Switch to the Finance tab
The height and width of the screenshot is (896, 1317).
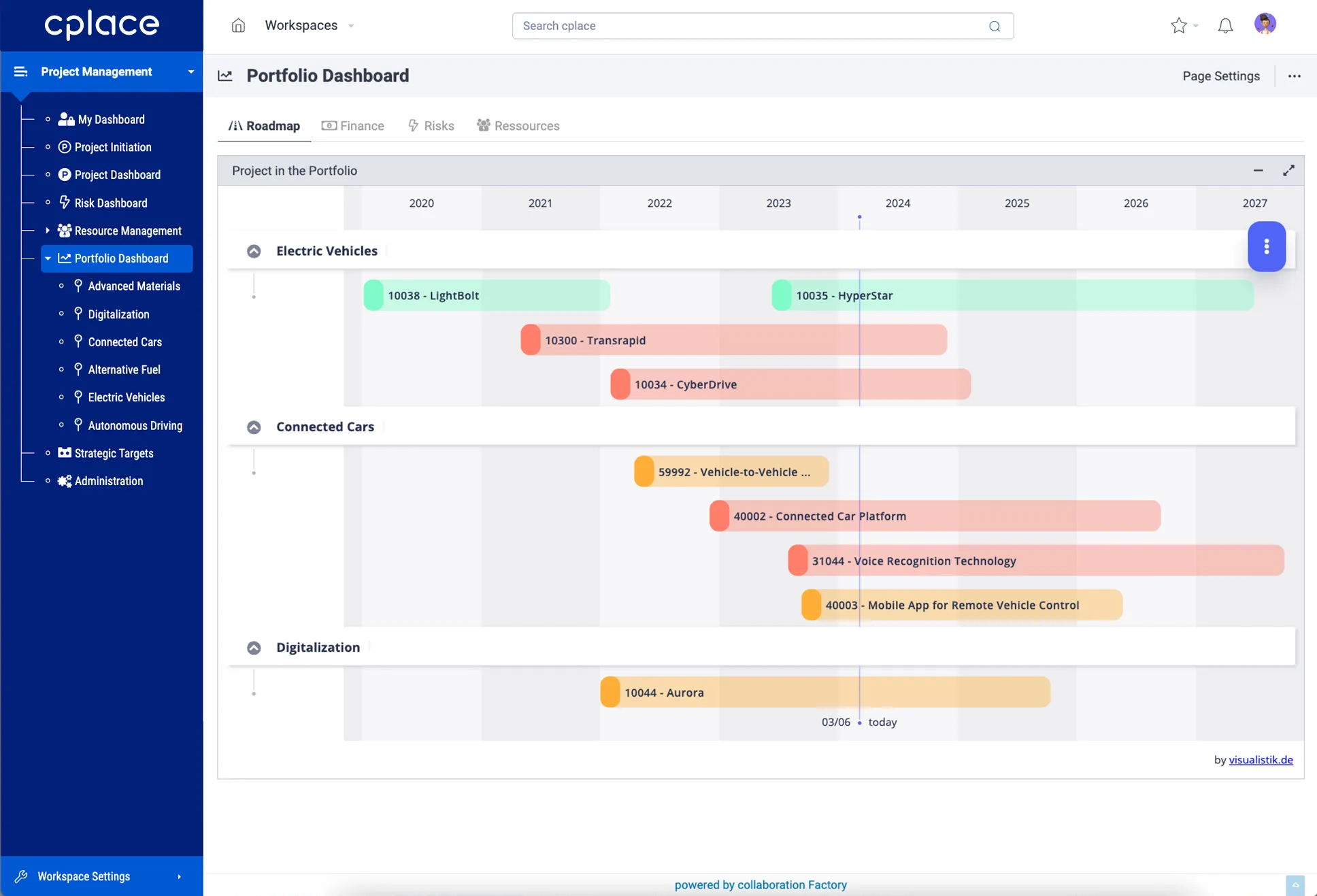click(x=353, y=125)
